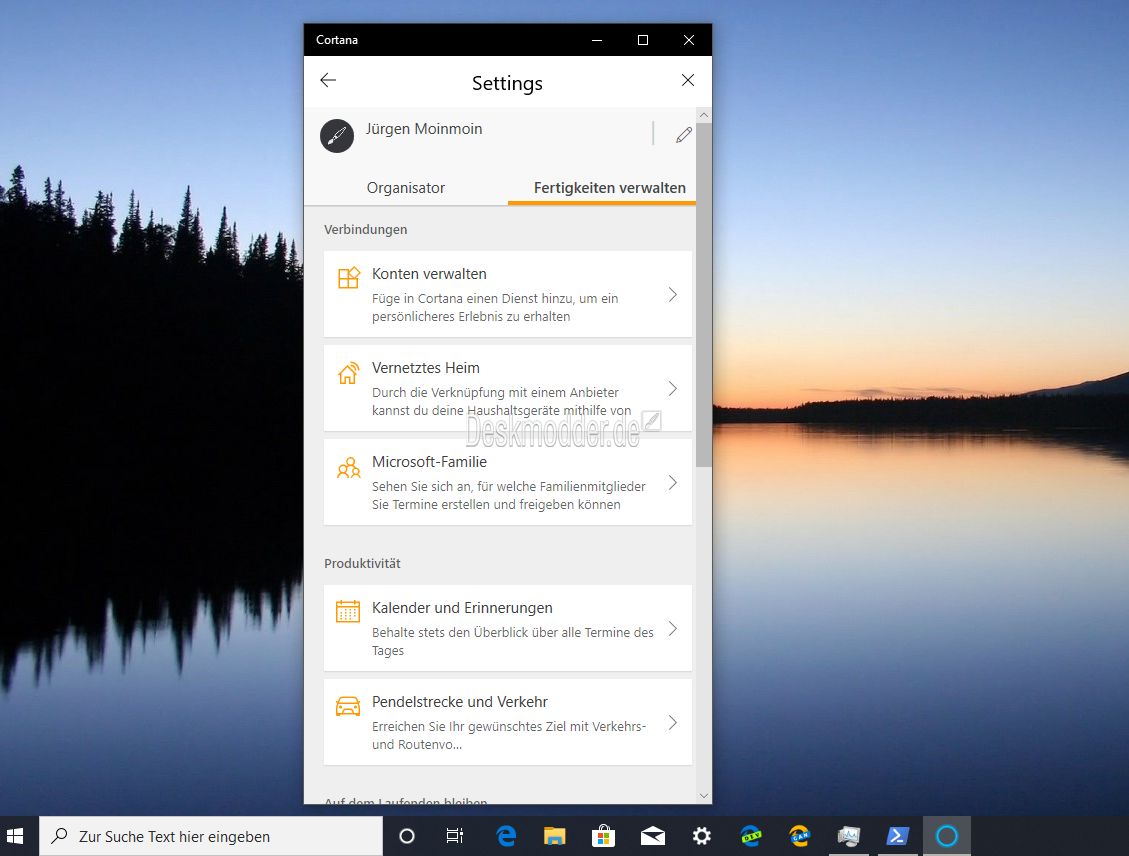The image size is (1129, 856).
Task: Open the Microsoft-Familie title
Action: (x=429, y=461)
